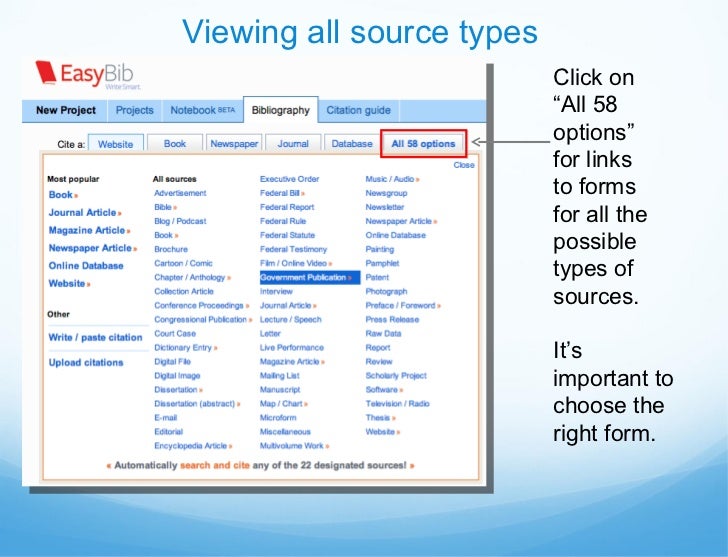
Task: Select Cartoon / Comic source type
Action: [x=183, y=263]
